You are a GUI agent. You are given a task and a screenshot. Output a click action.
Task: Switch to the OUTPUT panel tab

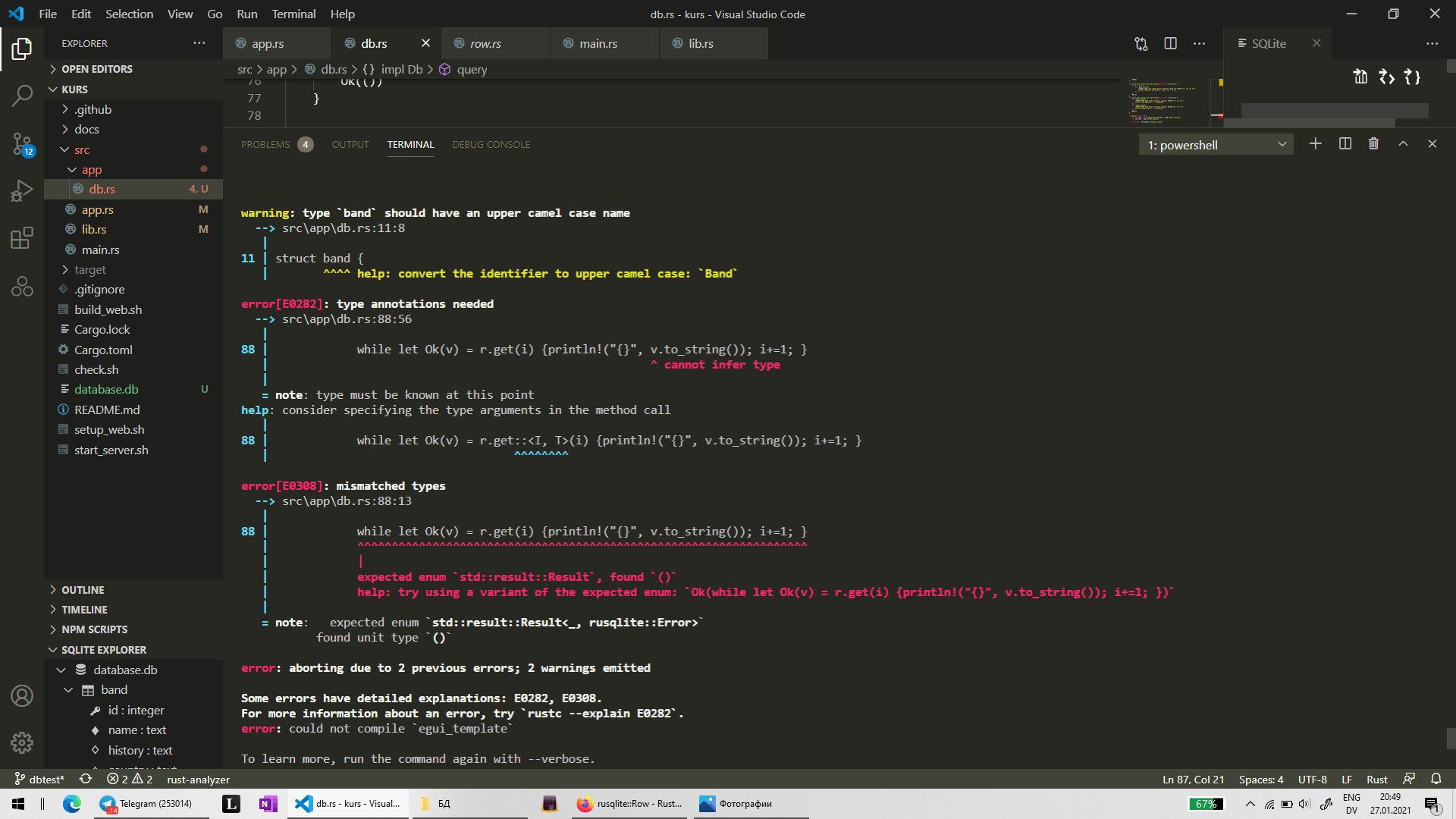click(x=350, y=145)
